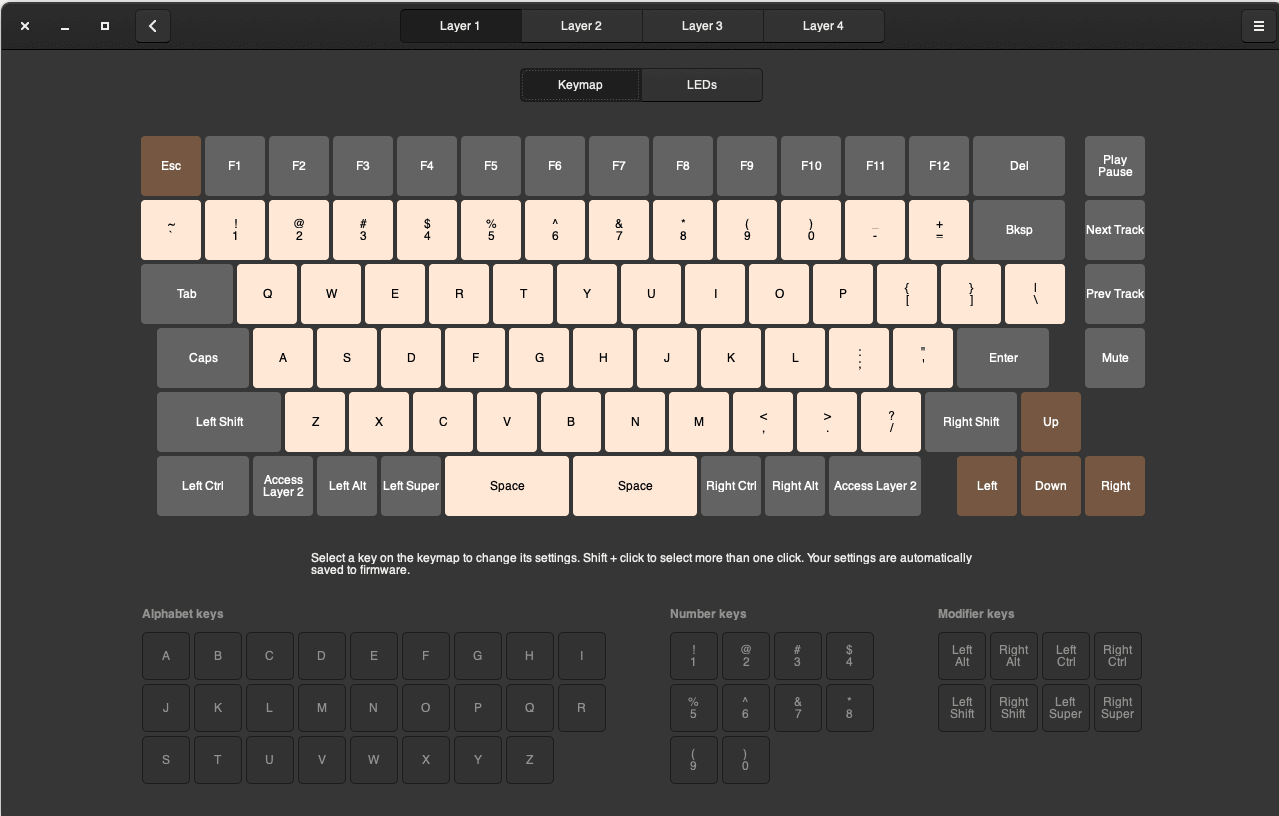Viewport: 1279px width, 816px height.
Task: Select the Access Layer 2 key
Action: coord(282,486)
